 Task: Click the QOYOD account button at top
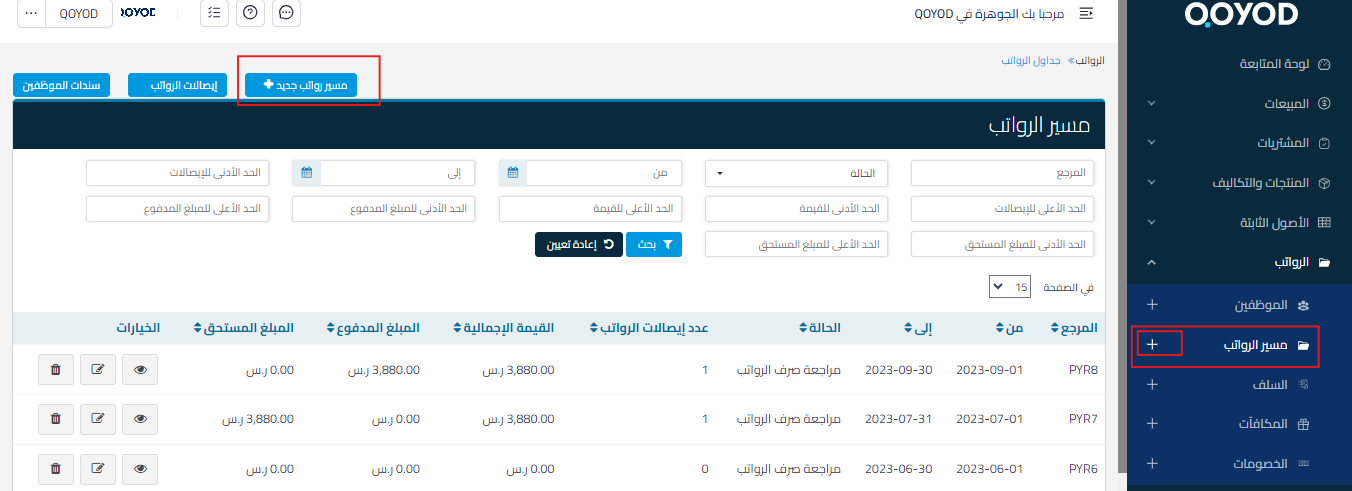pyautogui.click(x=79, y=14)
